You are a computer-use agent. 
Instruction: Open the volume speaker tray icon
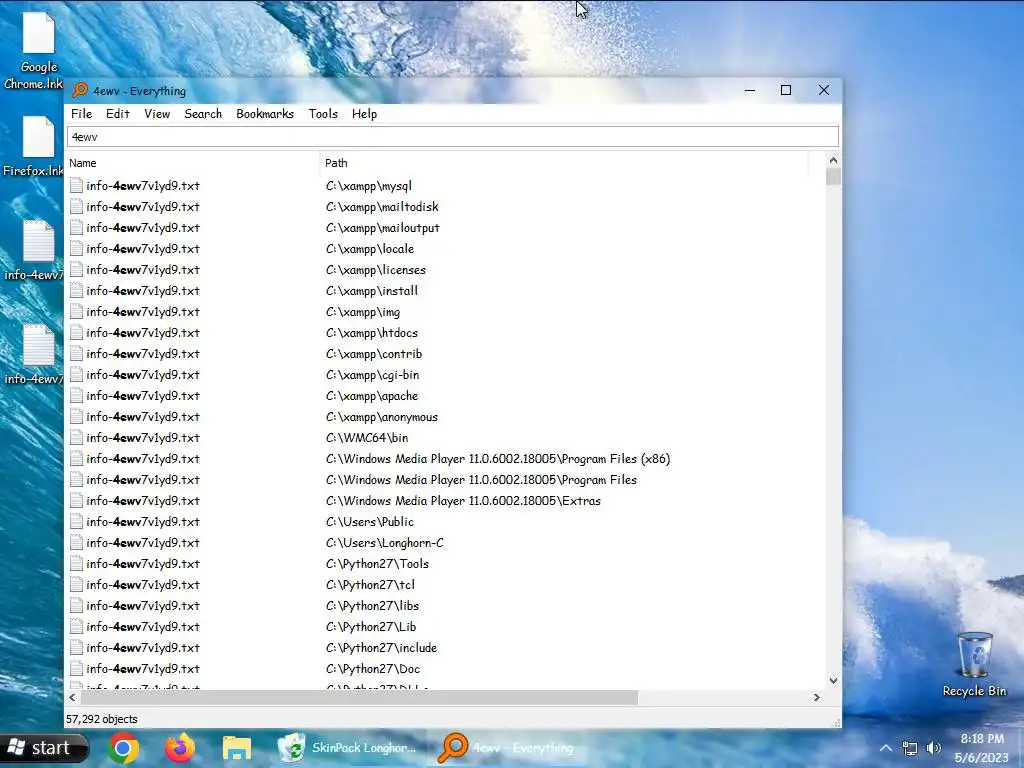pyautogui.click(x=934, y=748)
